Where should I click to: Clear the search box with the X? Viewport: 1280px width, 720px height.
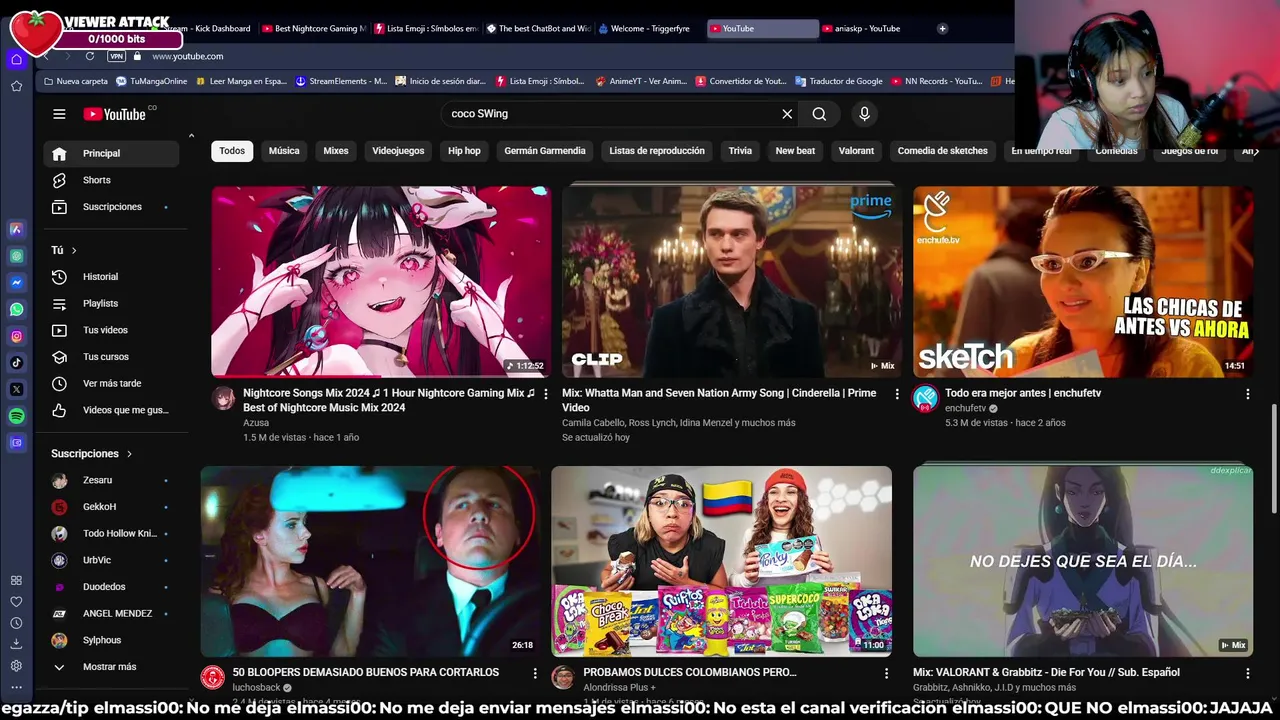787,114
